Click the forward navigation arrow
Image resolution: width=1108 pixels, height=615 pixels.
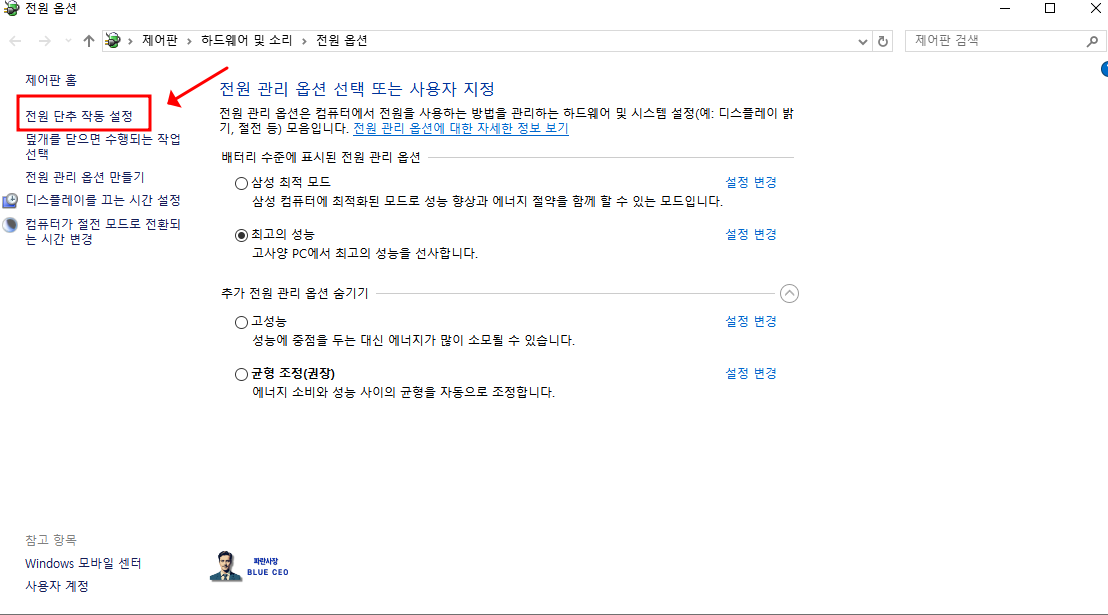tap(44, 41)
